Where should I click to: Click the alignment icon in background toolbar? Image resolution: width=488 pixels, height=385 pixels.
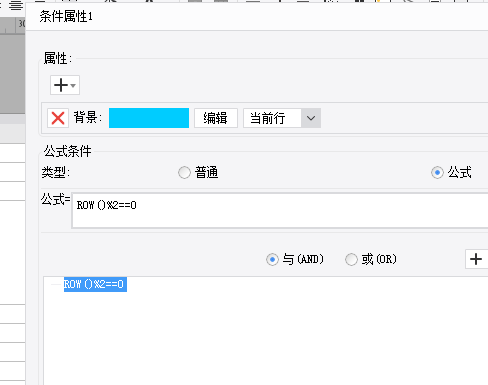[x=16, y=5]
